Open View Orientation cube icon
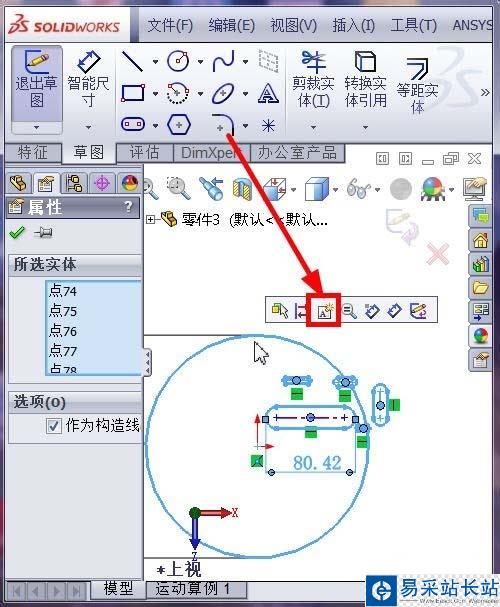The image size is (500, 607). coord(274,189)
